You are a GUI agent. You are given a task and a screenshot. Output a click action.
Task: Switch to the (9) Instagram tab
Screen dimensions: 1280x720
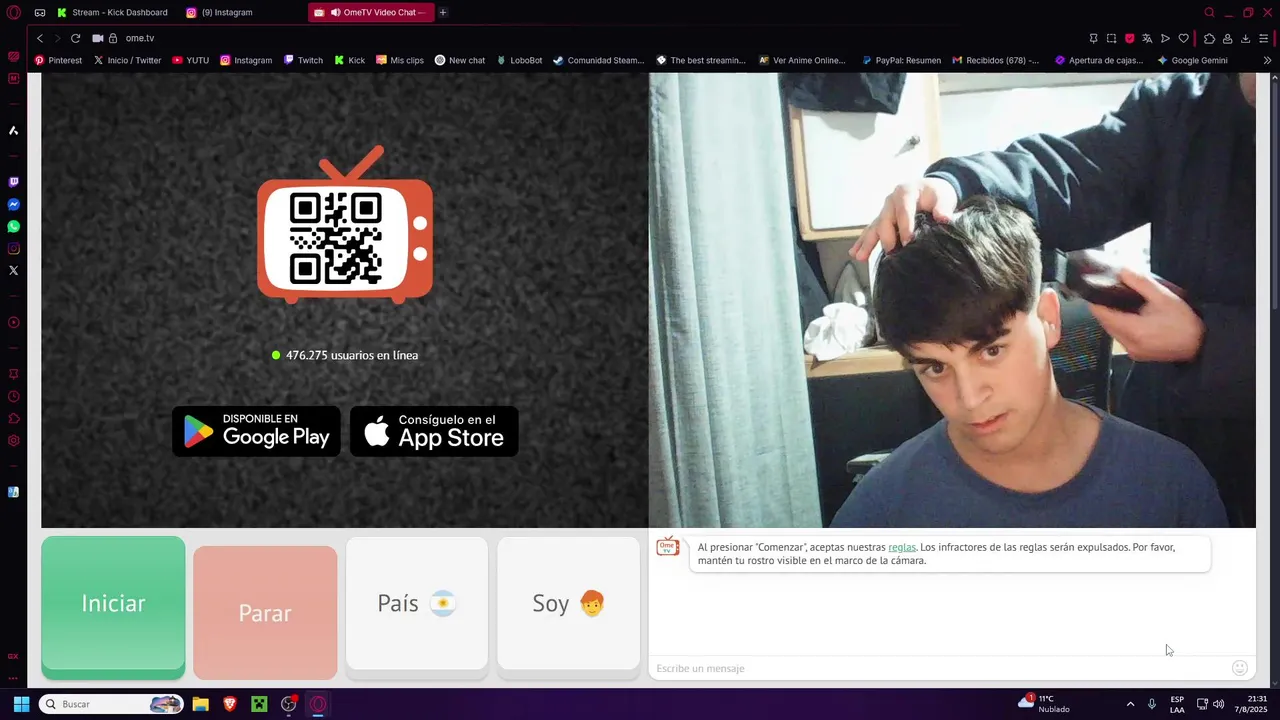point(220,12)
